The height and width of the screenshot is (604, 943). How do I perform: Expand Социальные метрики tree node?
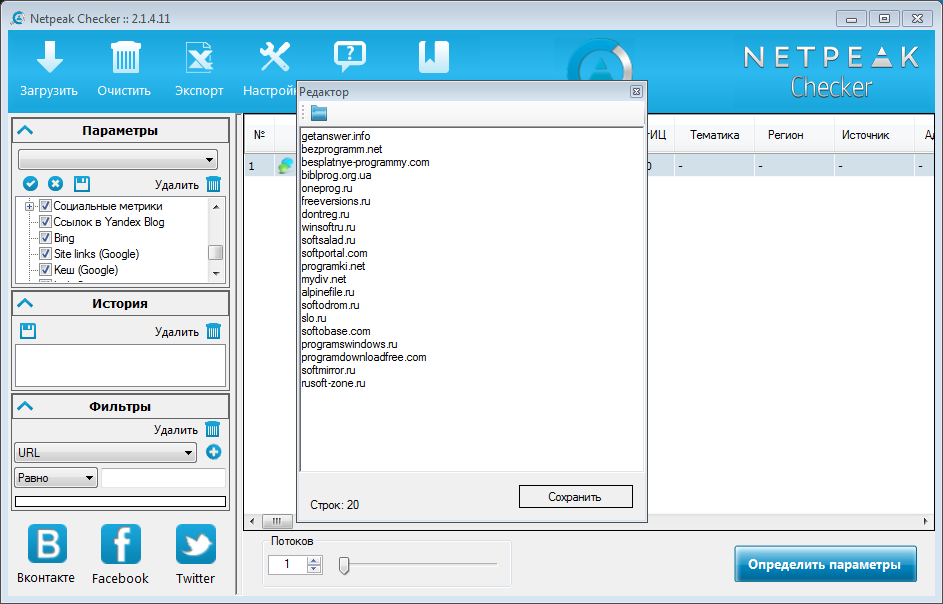coord(29,206)
